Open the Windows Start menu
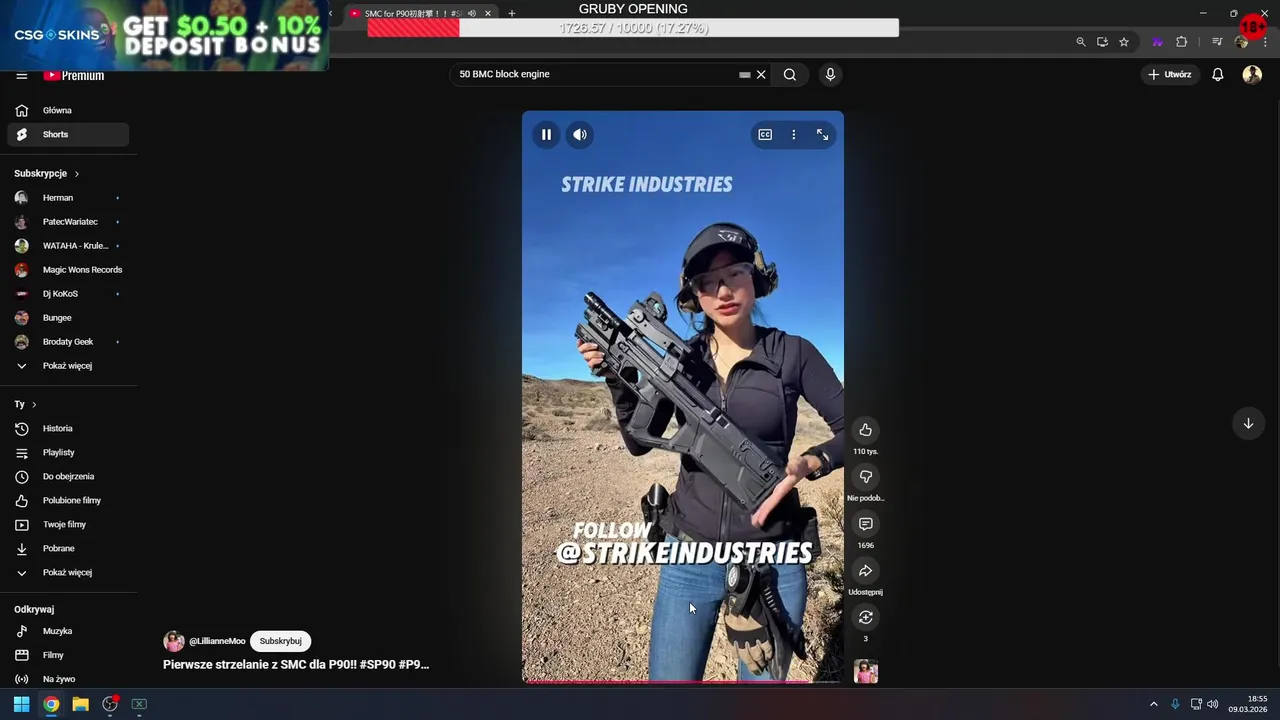Screen dimensions: 1280x720 coord(21,704)
